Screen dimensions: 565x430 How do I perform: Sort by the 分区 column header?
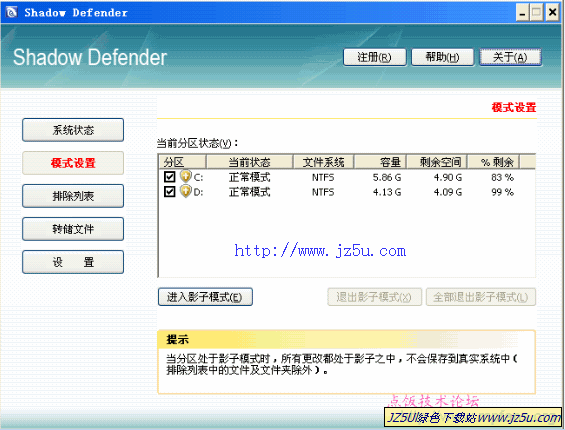pyautogui.click(x=182, y=162)
